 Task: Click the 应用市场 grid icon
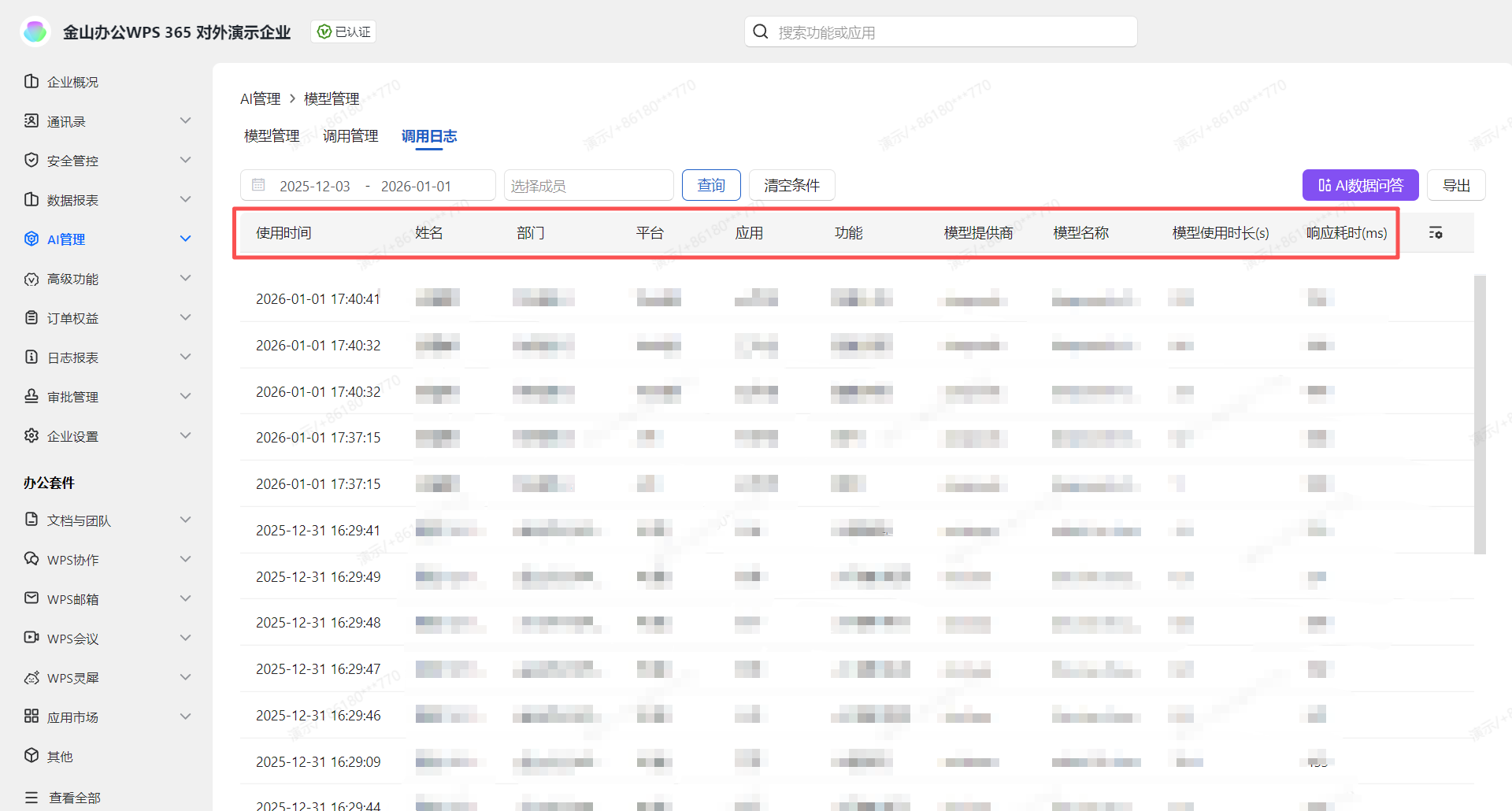coord(31,717)
